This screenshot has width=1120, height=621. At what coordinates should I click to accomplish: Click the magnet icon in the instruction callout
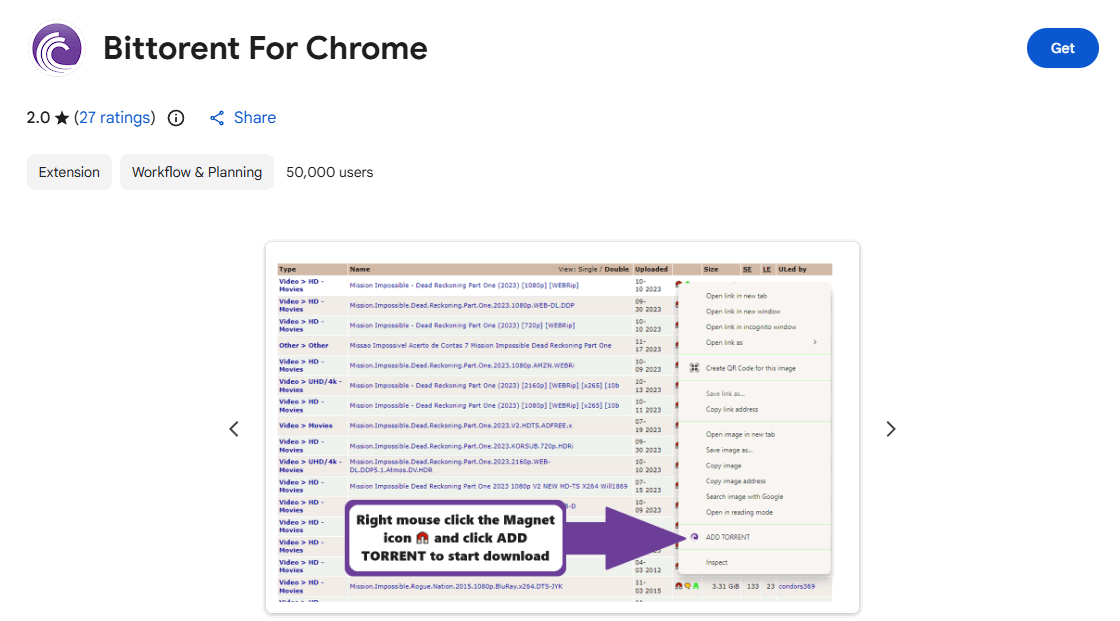(x=422, y=538)
